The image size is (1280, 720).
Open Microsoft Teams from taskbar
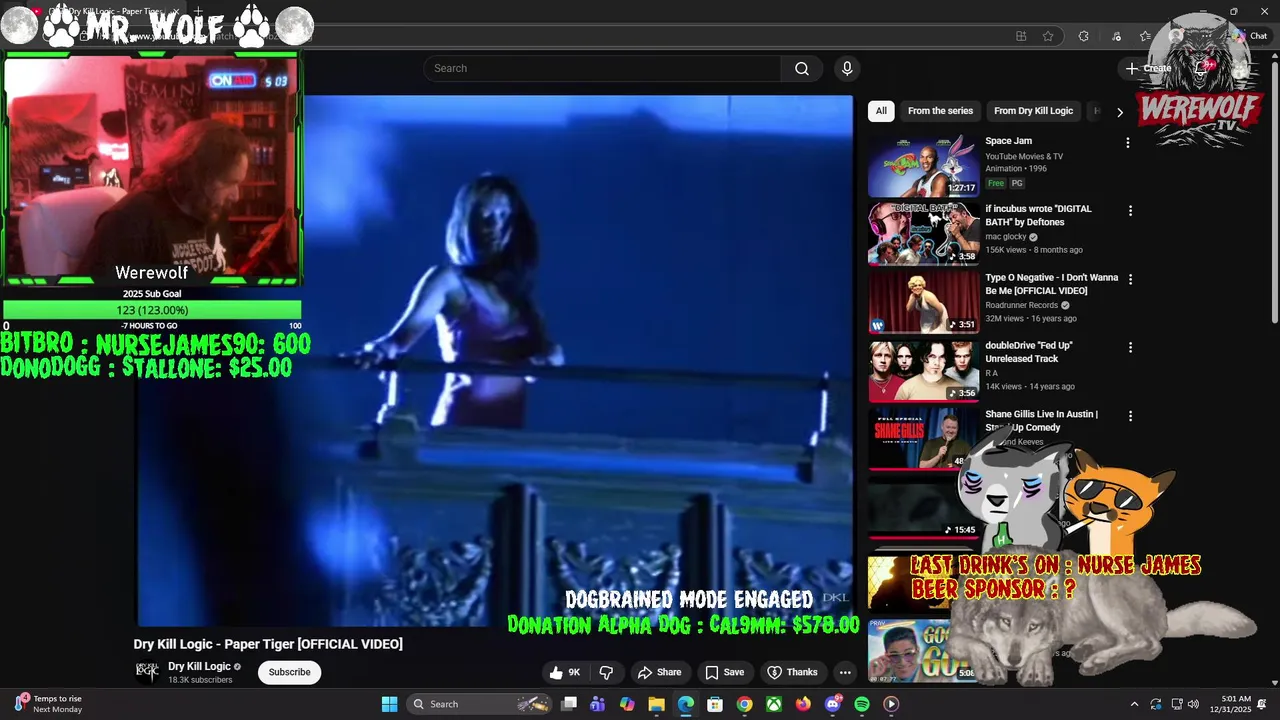[598, 704]
